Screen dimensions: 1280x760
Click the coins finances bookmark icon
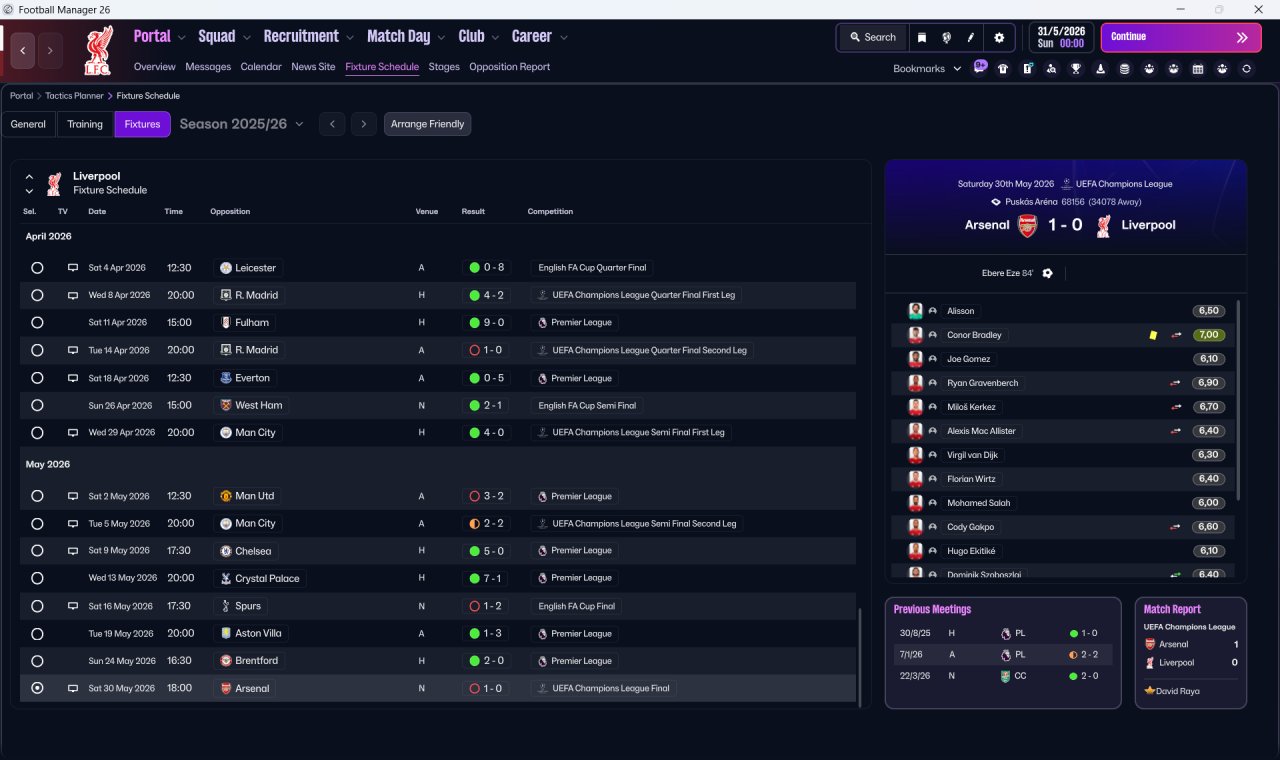(1124, 69)
